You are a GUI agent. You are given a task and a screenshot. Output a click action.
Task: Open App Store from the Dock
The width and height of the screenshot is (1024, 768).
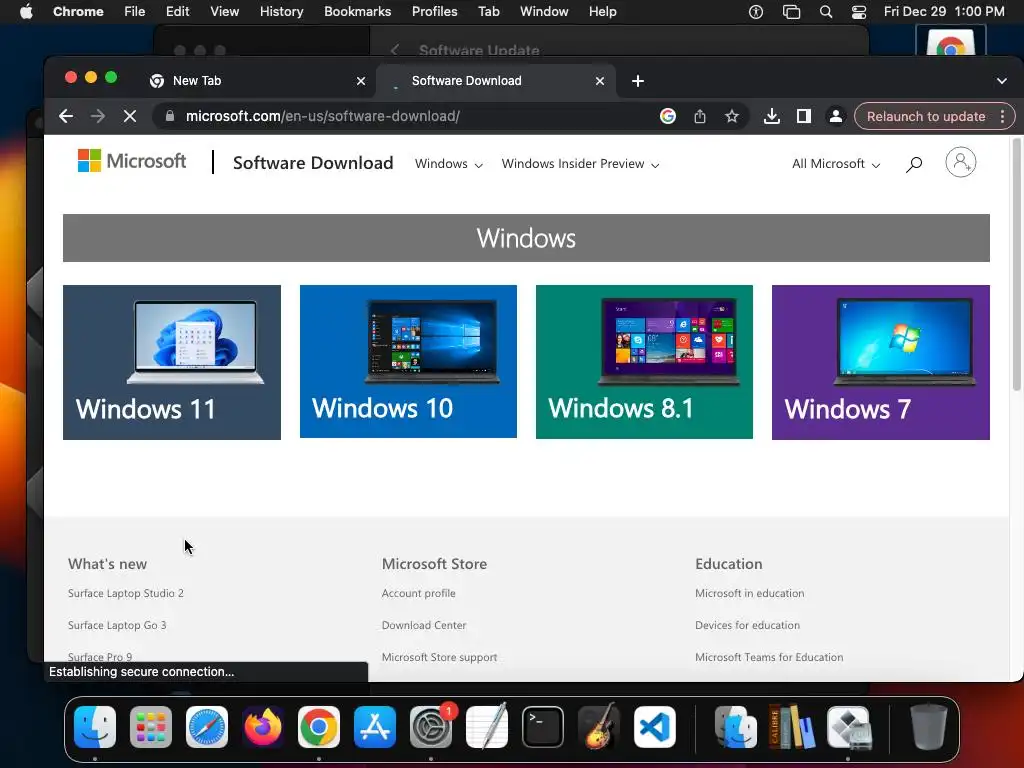coord(375,727)
